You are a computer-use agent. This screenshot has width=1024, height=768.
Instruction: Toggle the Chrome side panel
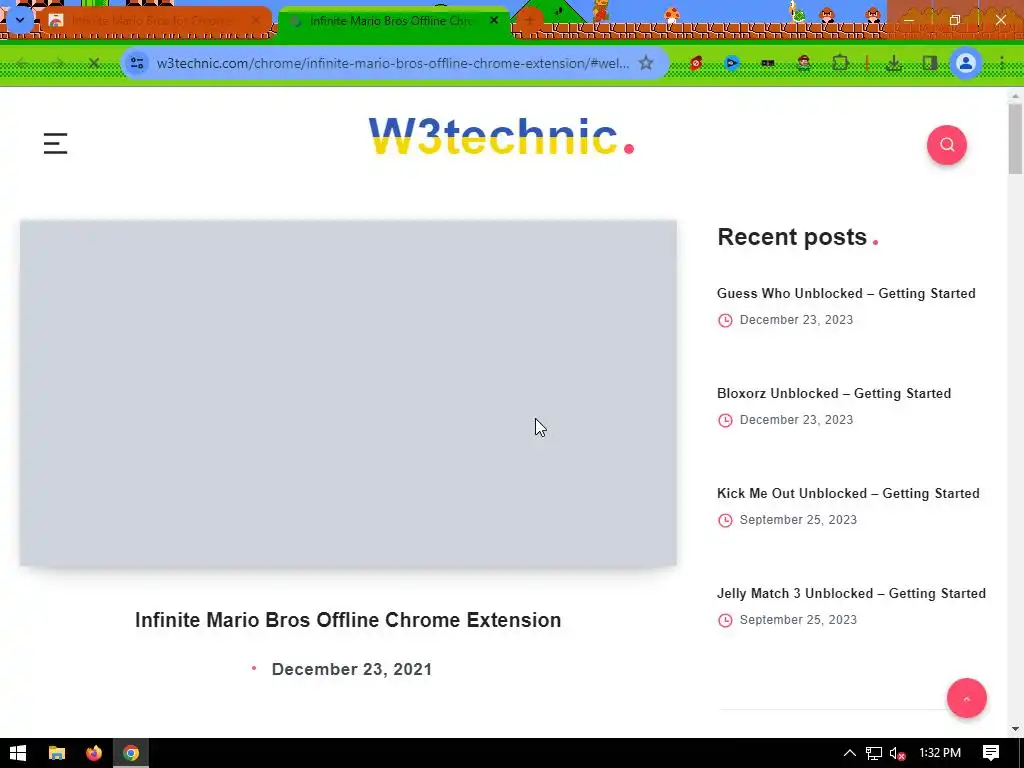(930, 63)
